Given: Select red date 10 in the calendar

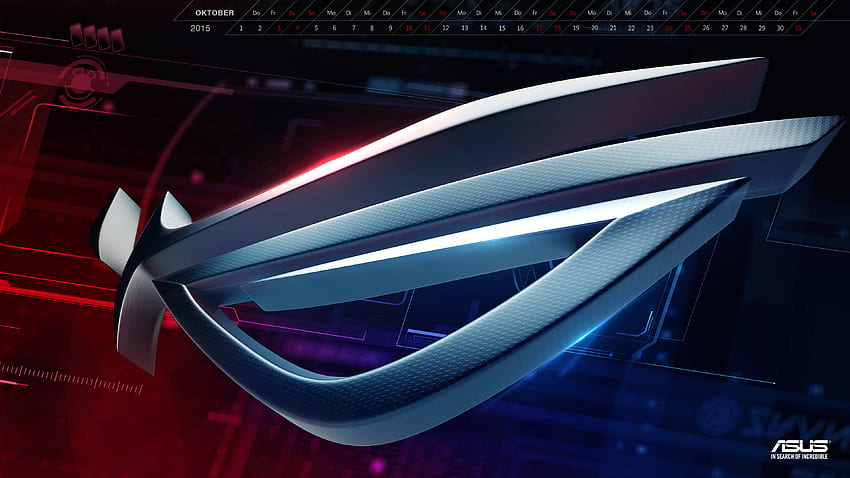Looking at the screenshot, I should [409, 28].
